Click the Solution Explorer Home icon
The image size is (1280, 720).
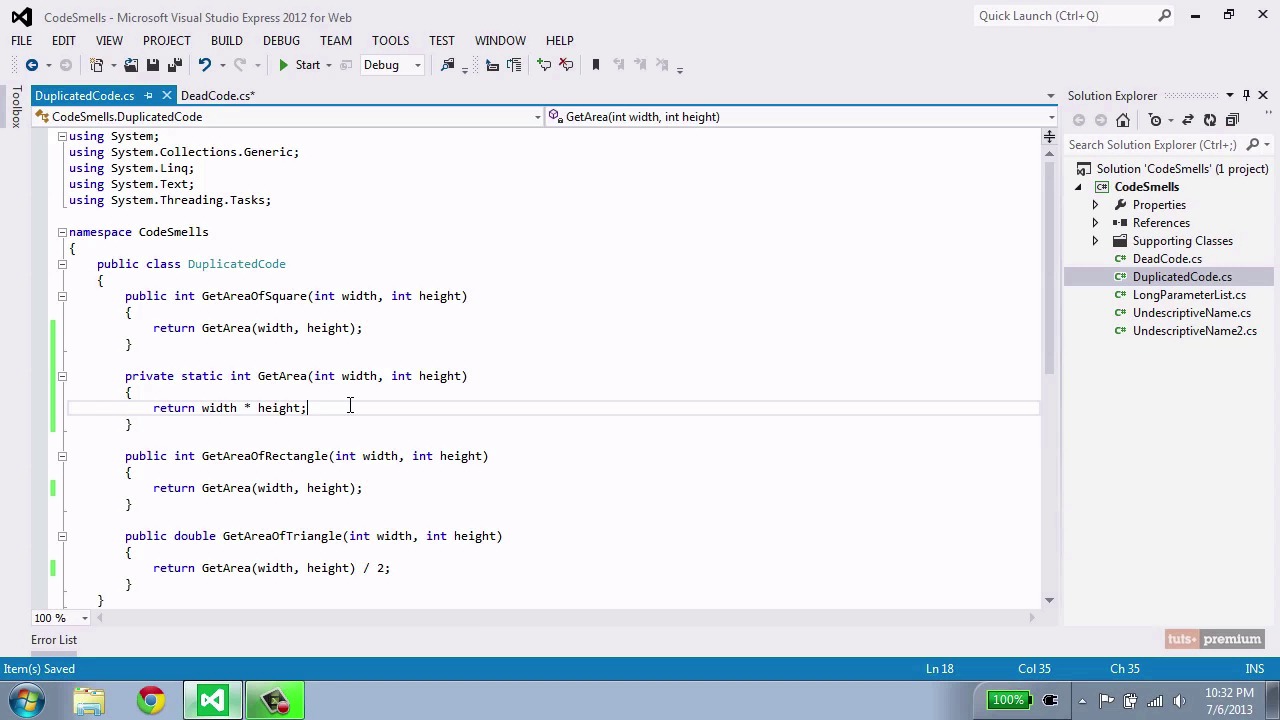tap(1123, 120)
